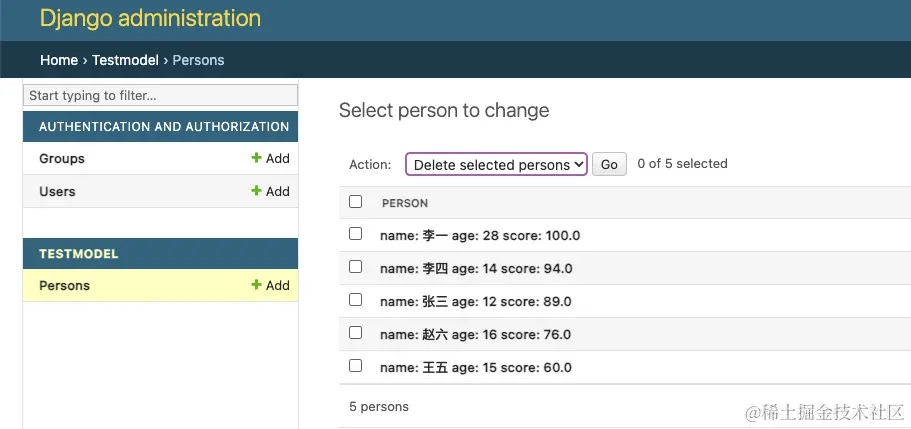
Task: Go to Home in the breadcrumb
Action: pyautogui.click(x=59, y=60)
